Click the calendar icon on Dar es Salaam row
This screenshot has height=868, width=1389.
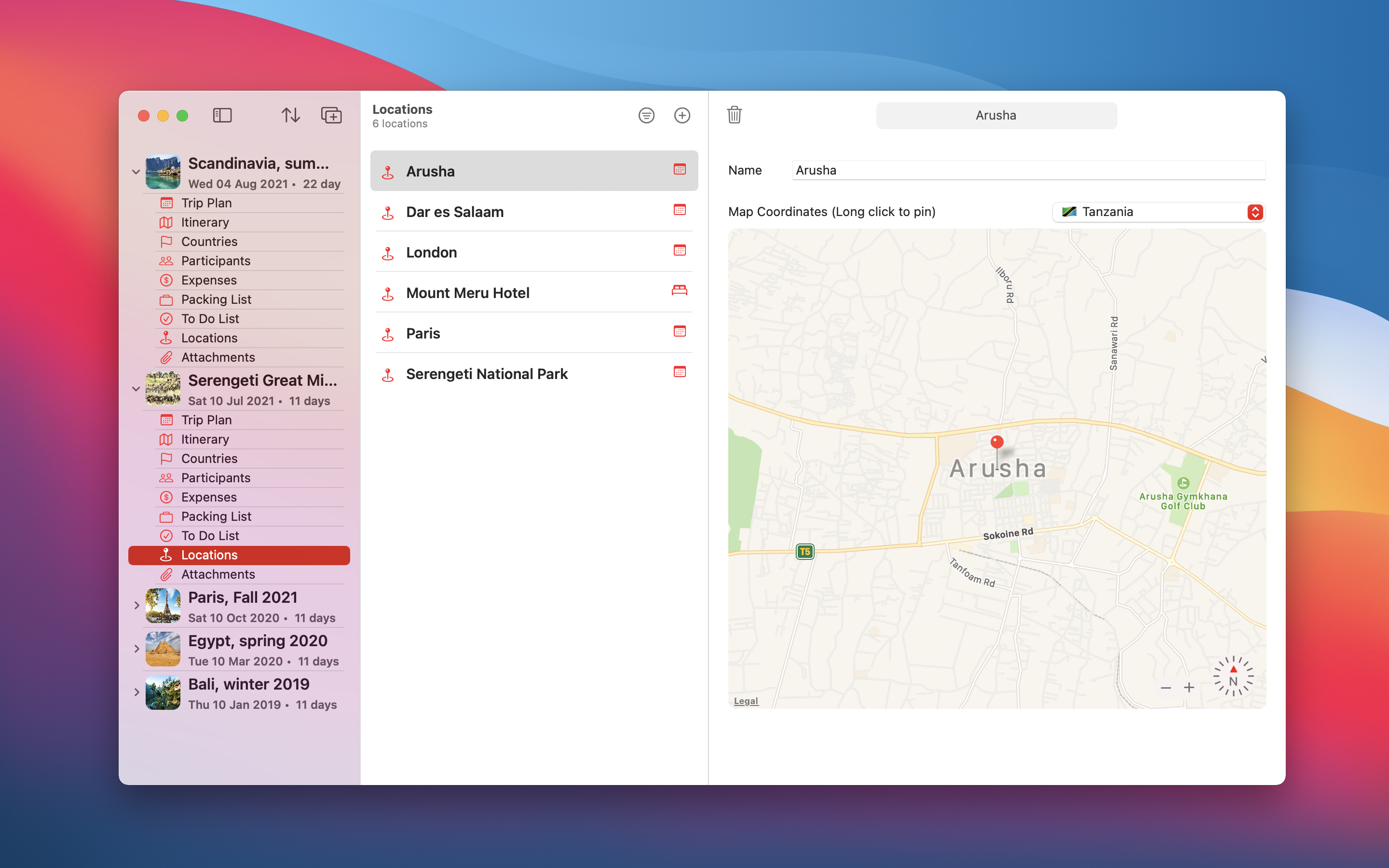coord(680,210)
